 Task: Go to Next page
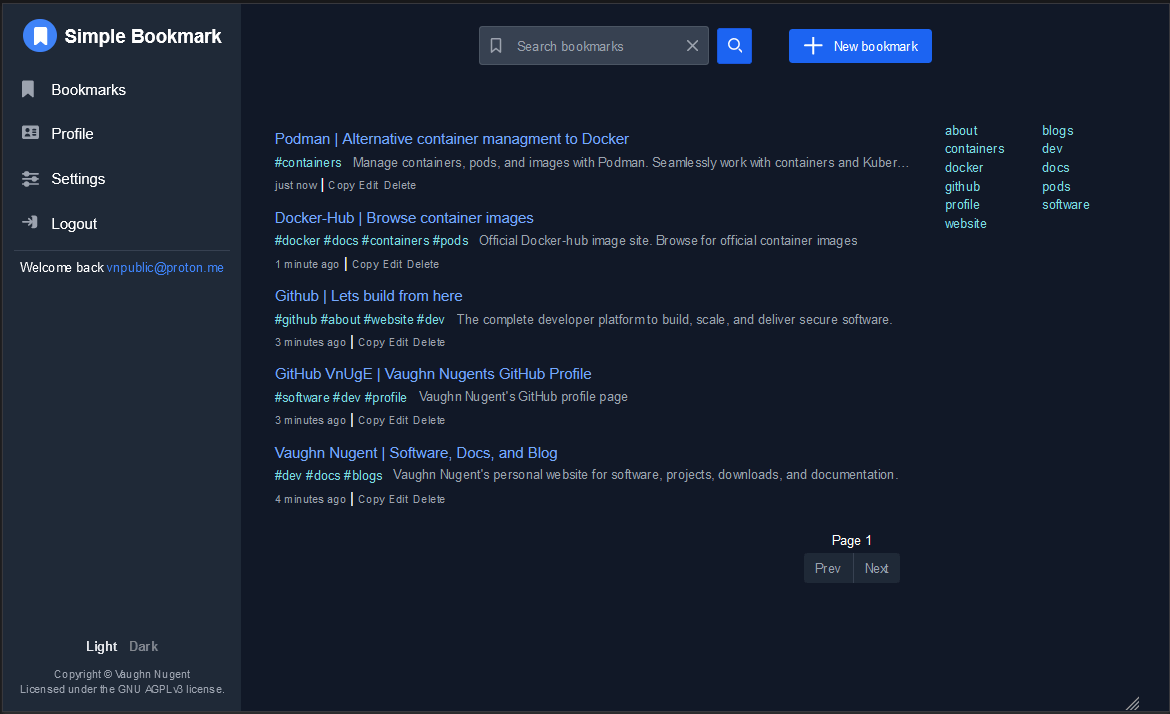(877, 569)
